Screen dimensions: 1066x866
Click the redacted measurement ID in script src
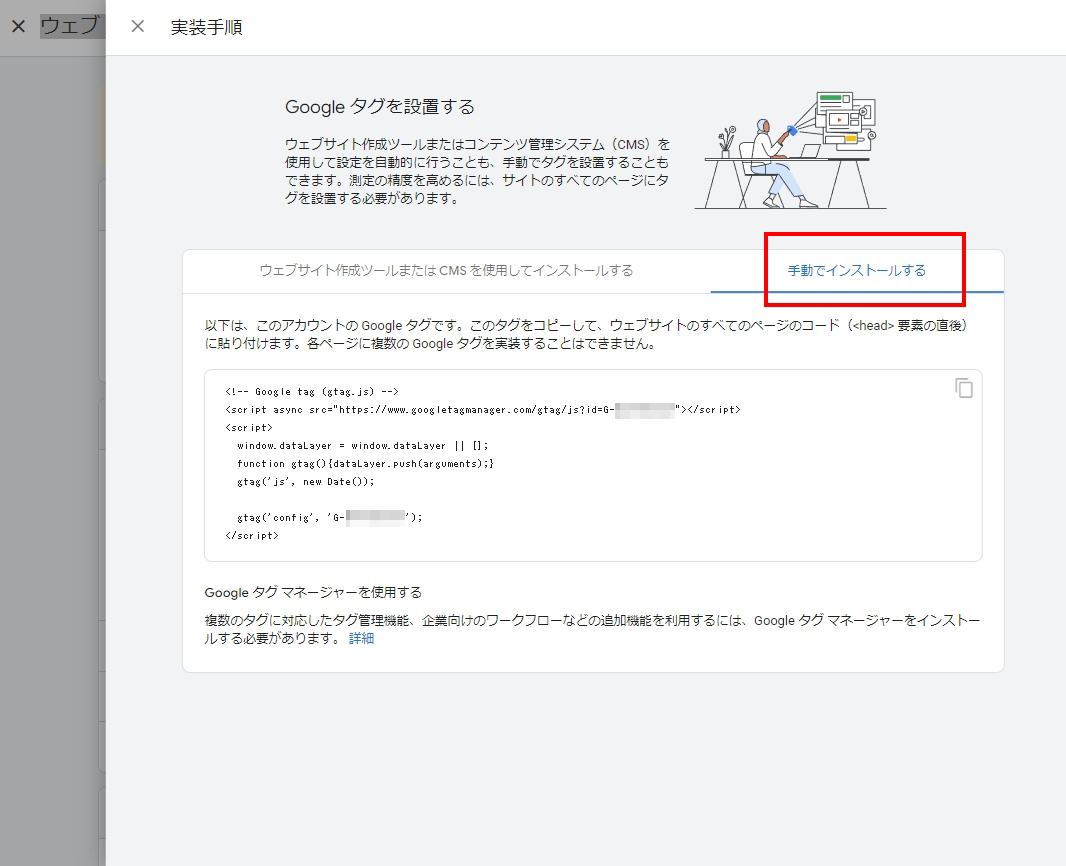click(646, 410)
